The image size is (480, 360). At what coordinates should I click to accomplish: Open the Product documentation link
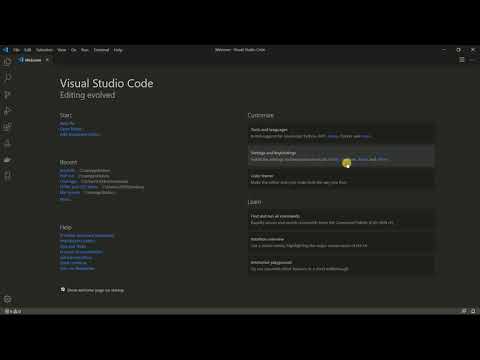coord(81,252)
